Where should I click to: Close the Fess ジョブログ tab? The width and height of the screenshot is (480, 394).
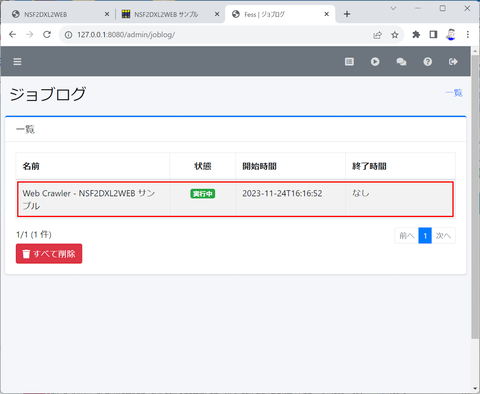[327, 14]
